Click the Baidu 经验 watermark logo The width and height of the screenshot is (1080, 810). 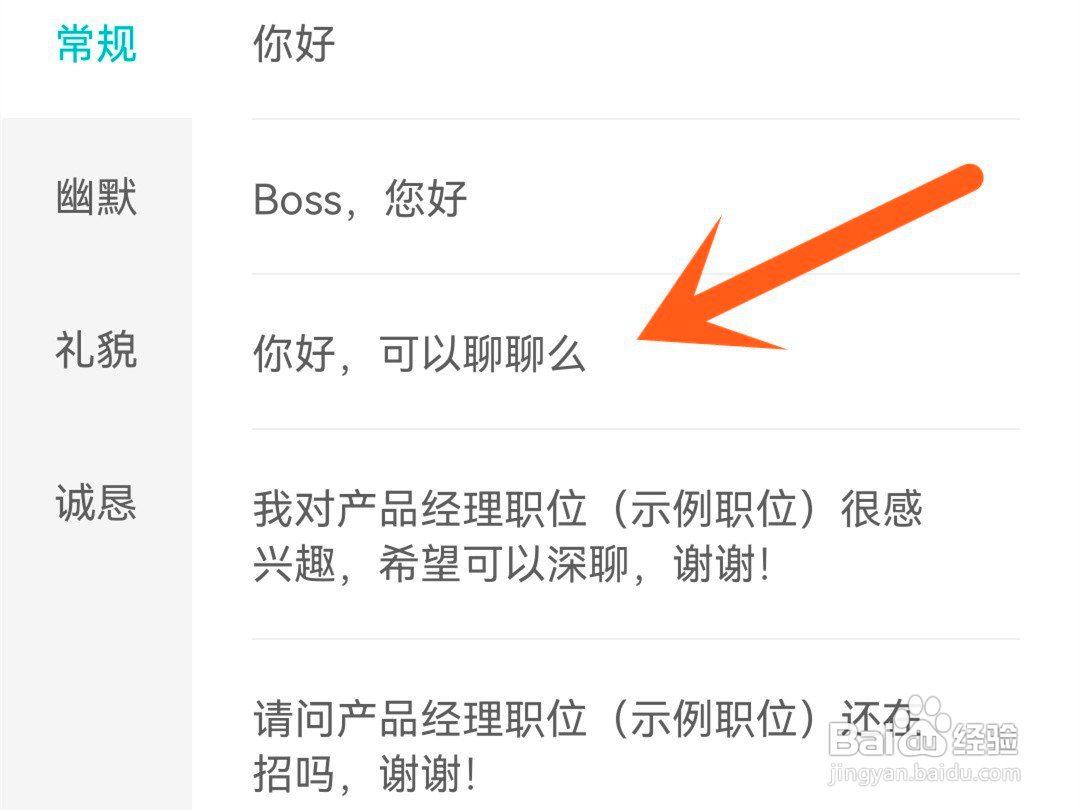coord(923,738)
